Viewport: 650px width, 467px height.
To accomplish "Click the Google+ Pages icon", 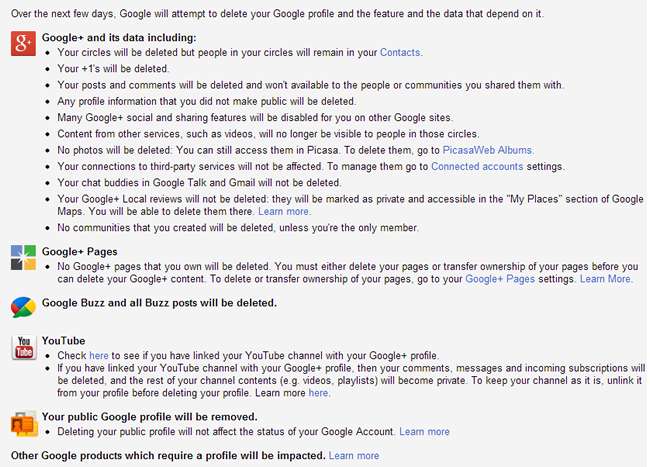I will pos(23,256).
